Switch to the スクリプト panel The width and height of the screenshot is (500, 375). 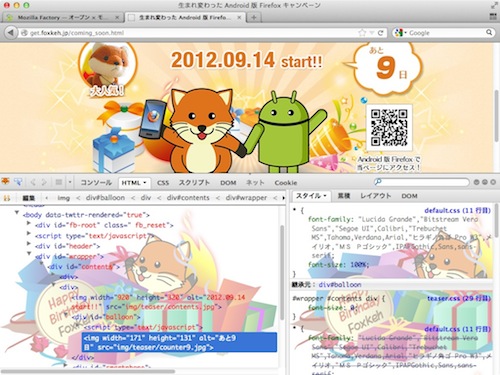click(x=194, y=183)
